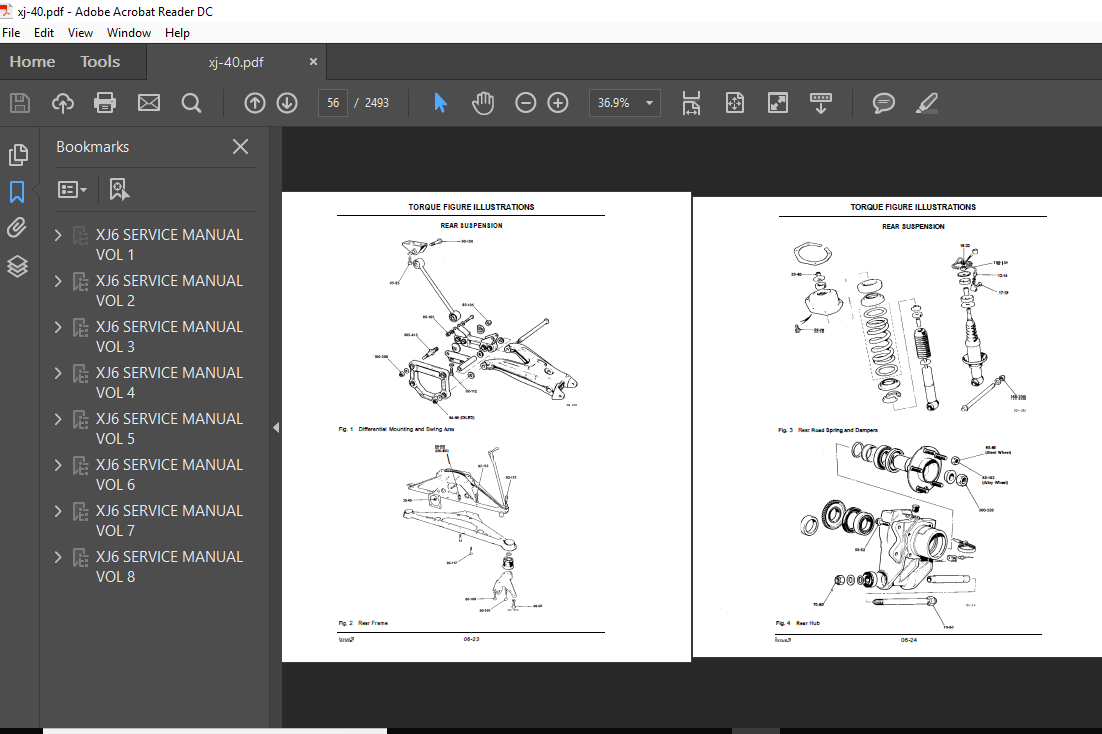Close the Bookmarks panel

tap(240, 147)
